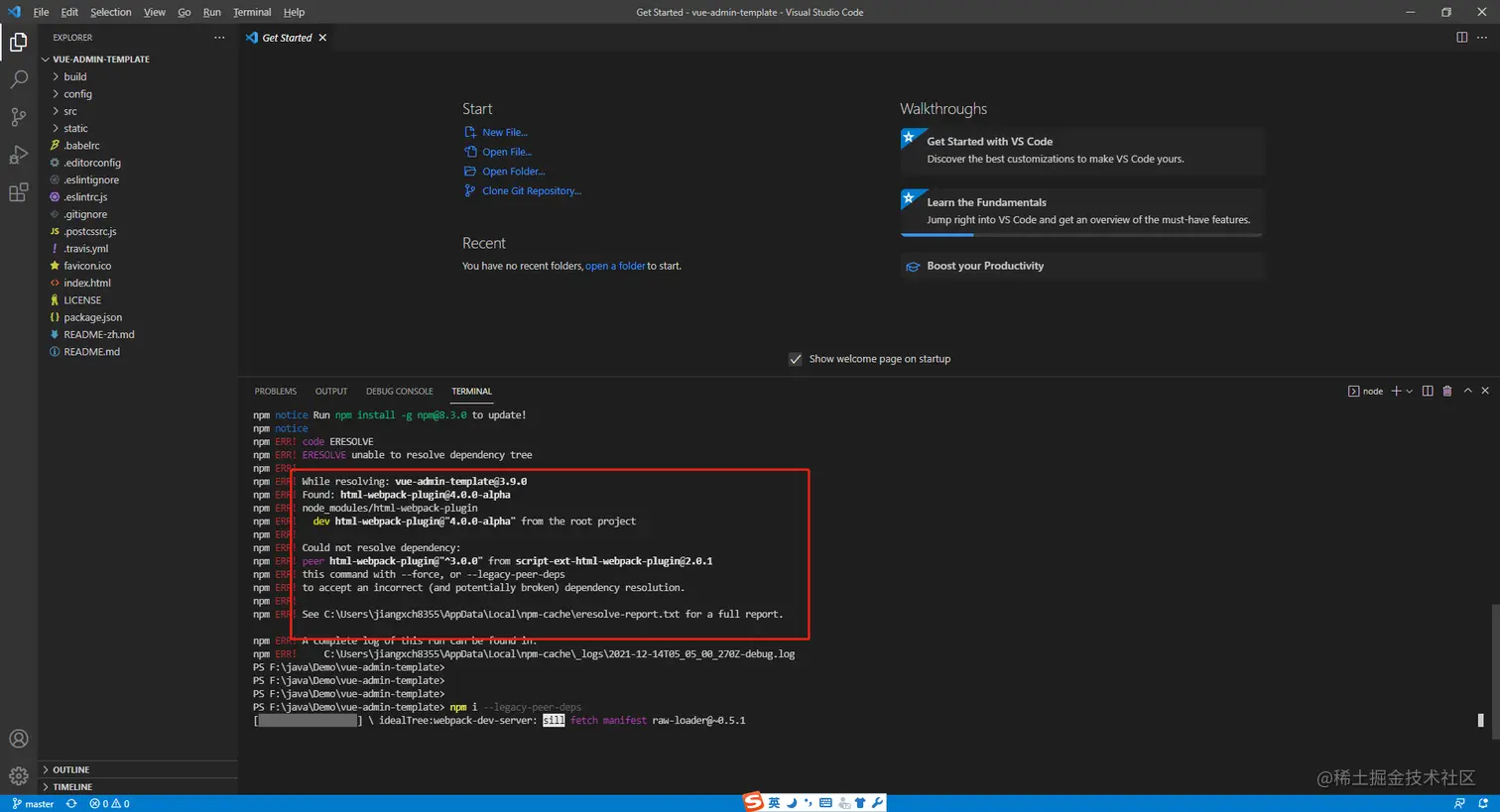Image resolution: width=1500 pixels, height=812 pixels.
Task: Toggle the IME moon mode icon
Action: coord(792,803)
